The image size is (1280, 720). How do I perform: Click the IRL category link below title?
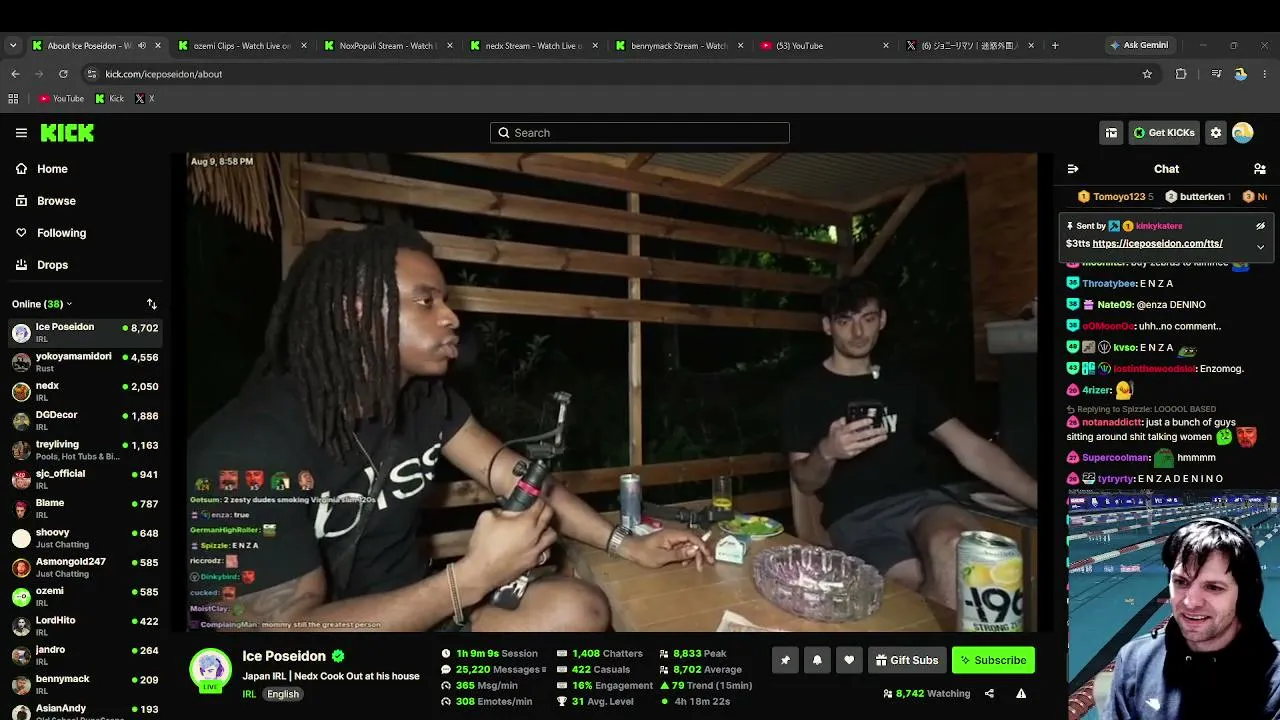(x=249, y=694)
